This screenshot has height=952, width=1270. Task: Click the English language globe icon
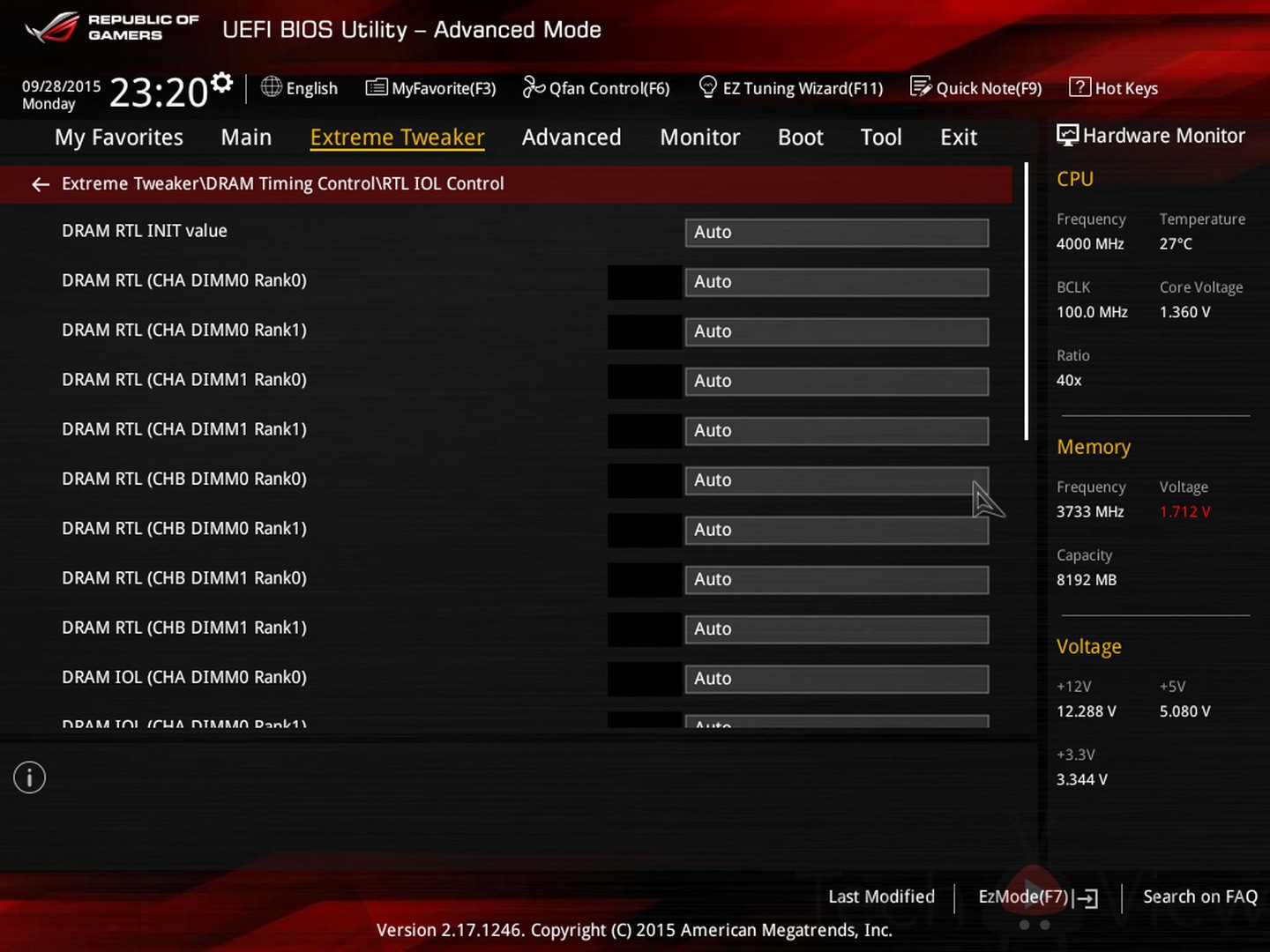(x=272, y=87)
